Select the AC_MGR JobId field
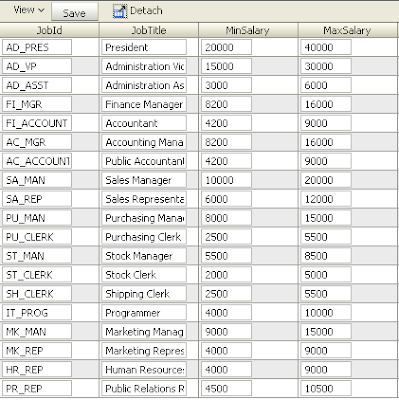The height and width of the screenshot is (400, 399). pyautogui.click(x=37, y=142)
